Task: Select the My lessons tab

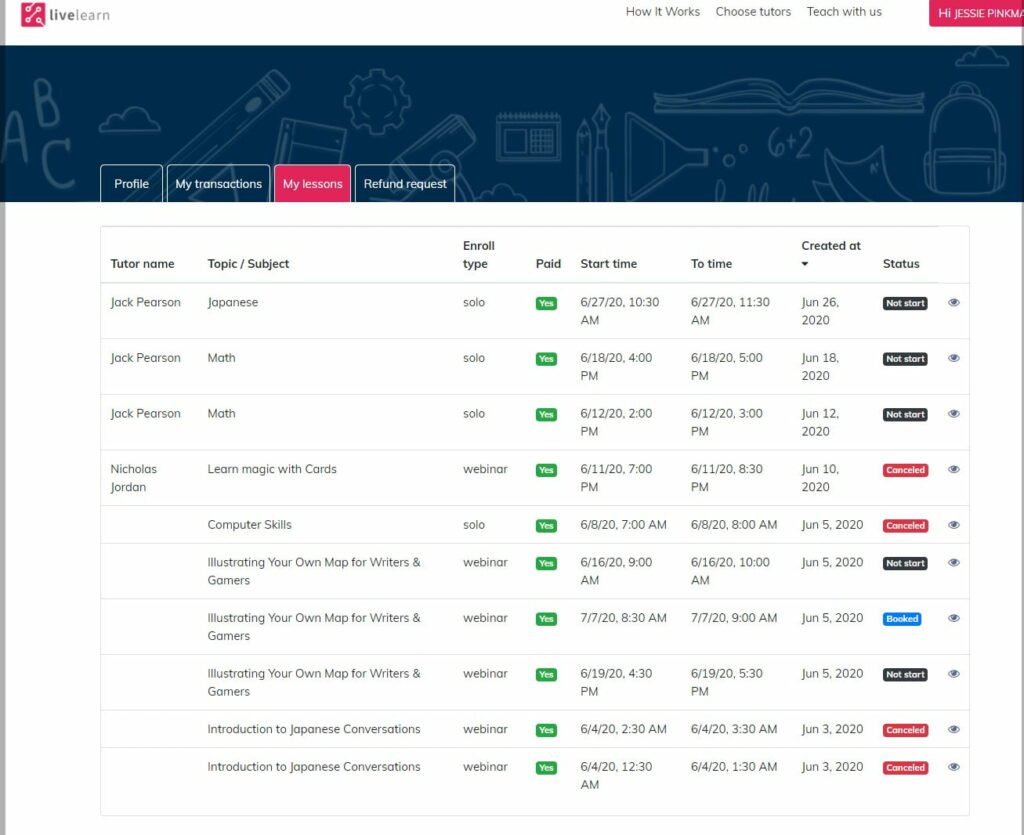Action: [x=312, y=184]
